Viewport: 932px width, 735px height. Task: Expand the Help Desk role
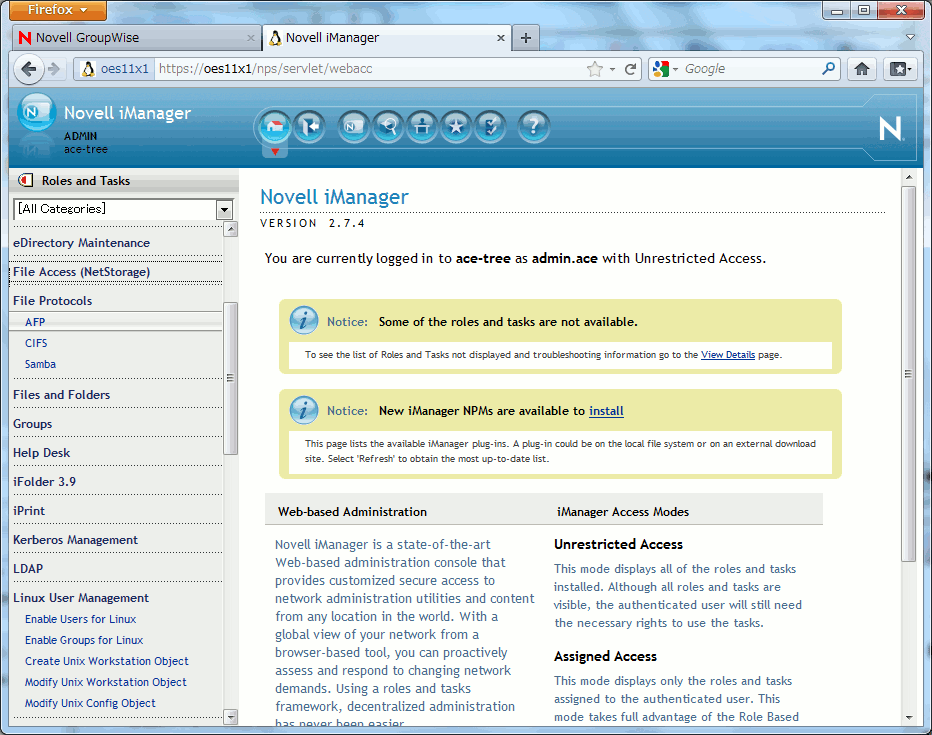pos(42,453)
